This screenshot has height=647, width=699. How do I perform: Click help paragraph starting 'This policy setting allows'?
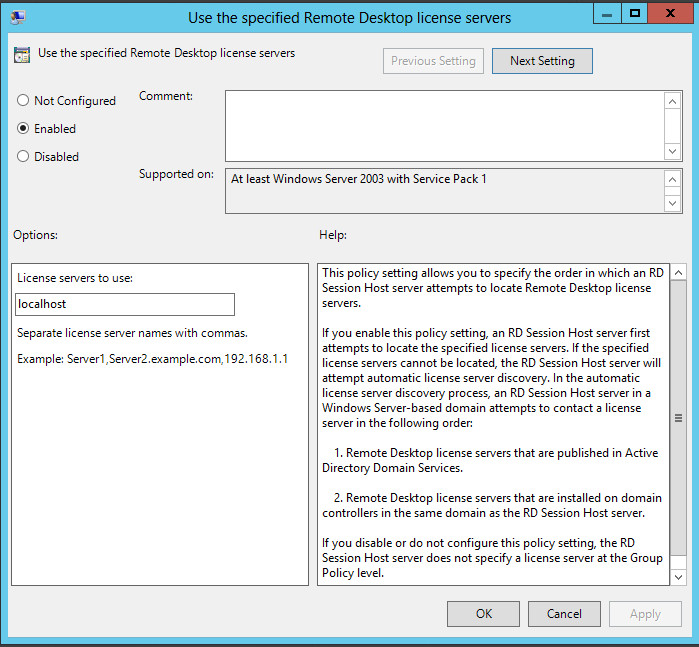493,288
